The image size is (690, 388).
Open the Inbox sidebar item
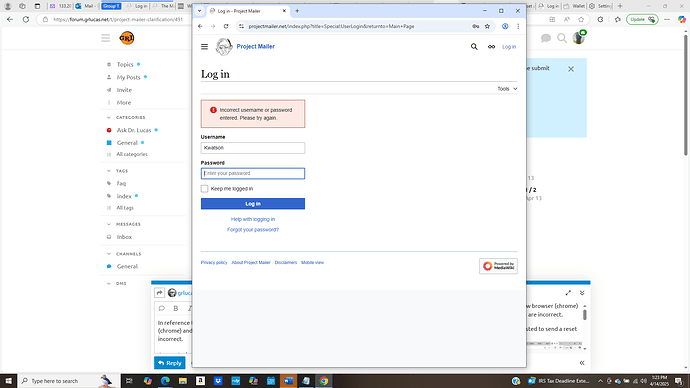[x=124, y=237]
